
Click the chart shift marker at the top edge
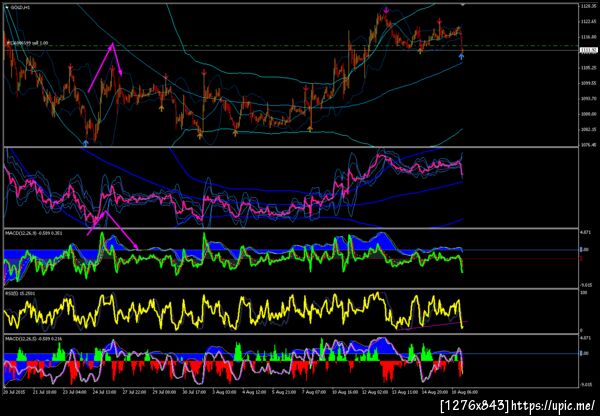pos(463,4)
